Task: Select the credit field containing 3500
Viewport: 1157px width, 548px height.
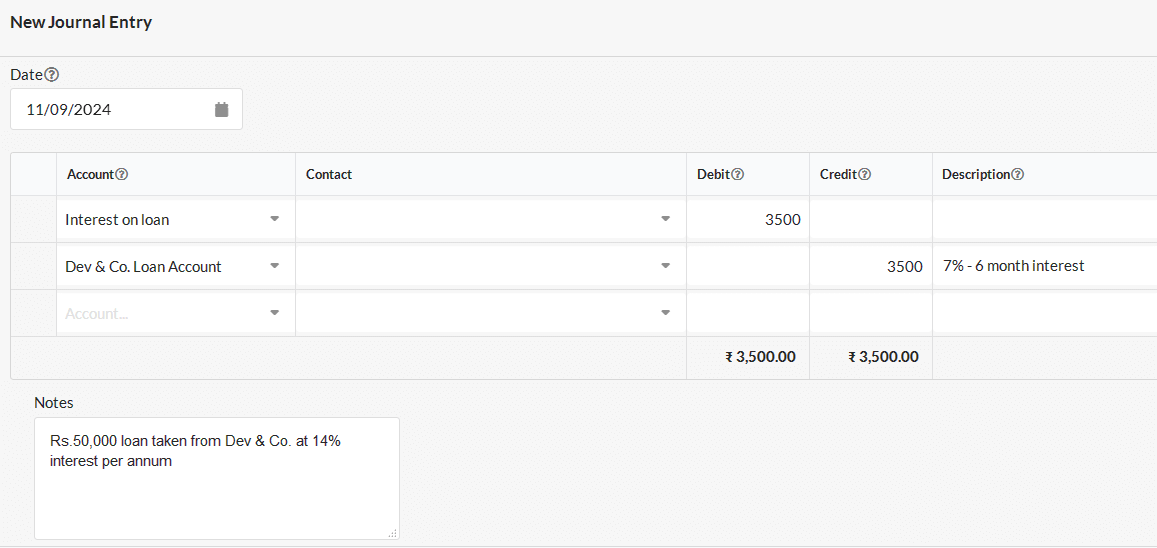Action: click(x=871, y=266)
